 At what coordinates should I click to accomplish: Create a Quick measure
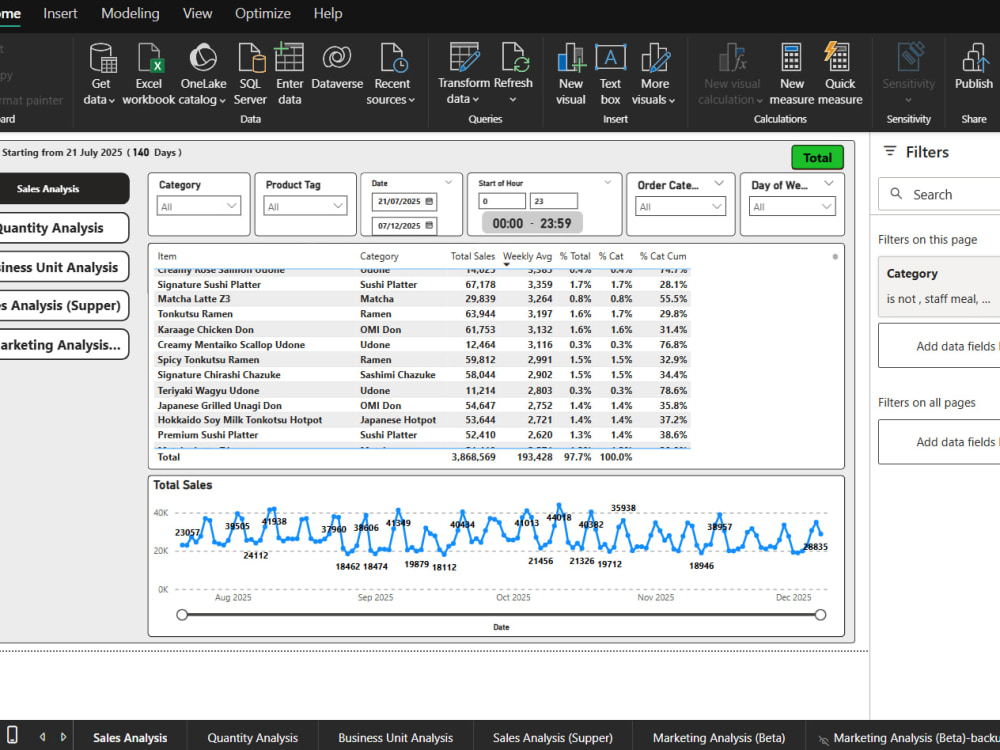[839, 74]
